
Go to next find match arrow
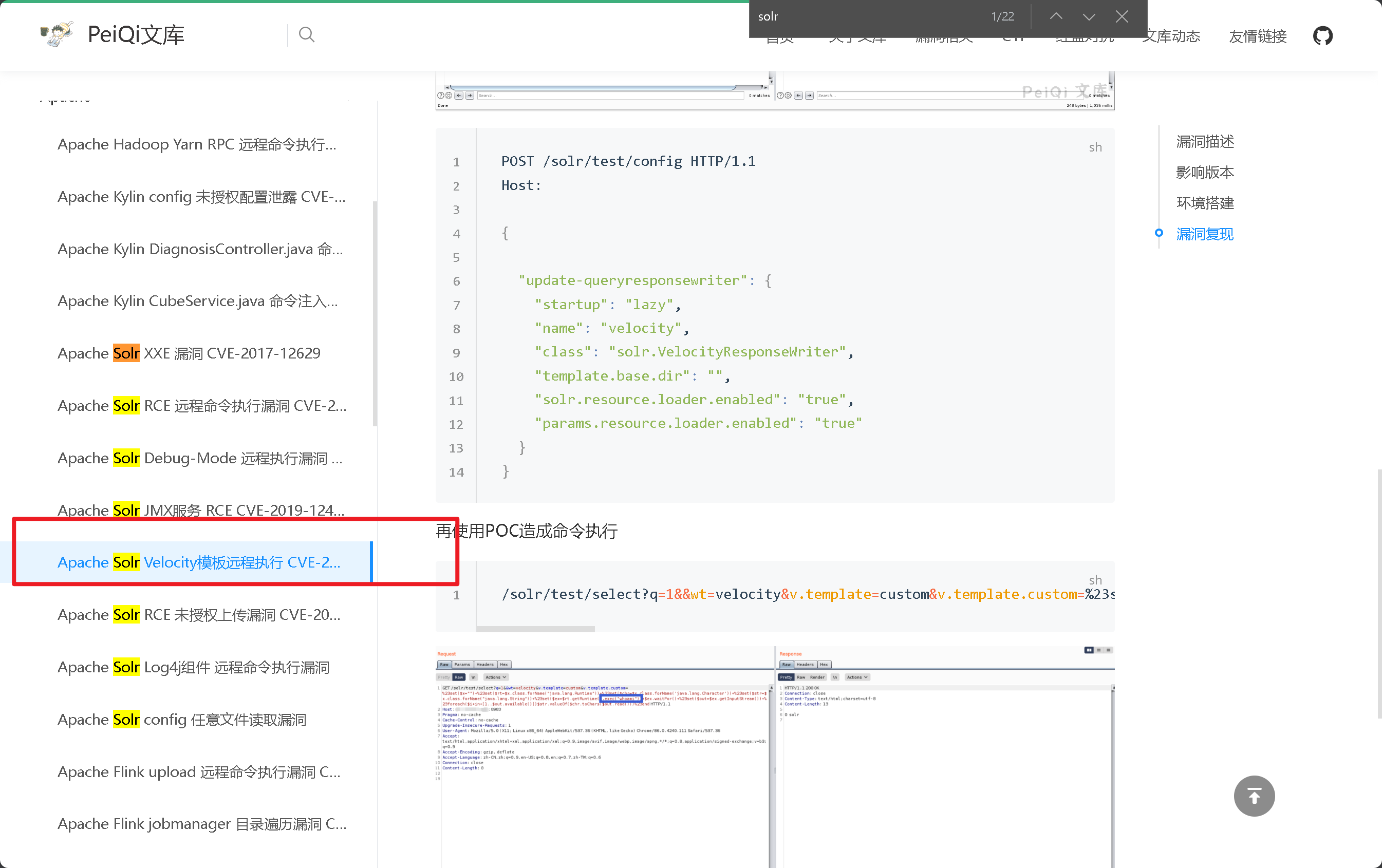pyautogui.click(x=1089, y=16)
